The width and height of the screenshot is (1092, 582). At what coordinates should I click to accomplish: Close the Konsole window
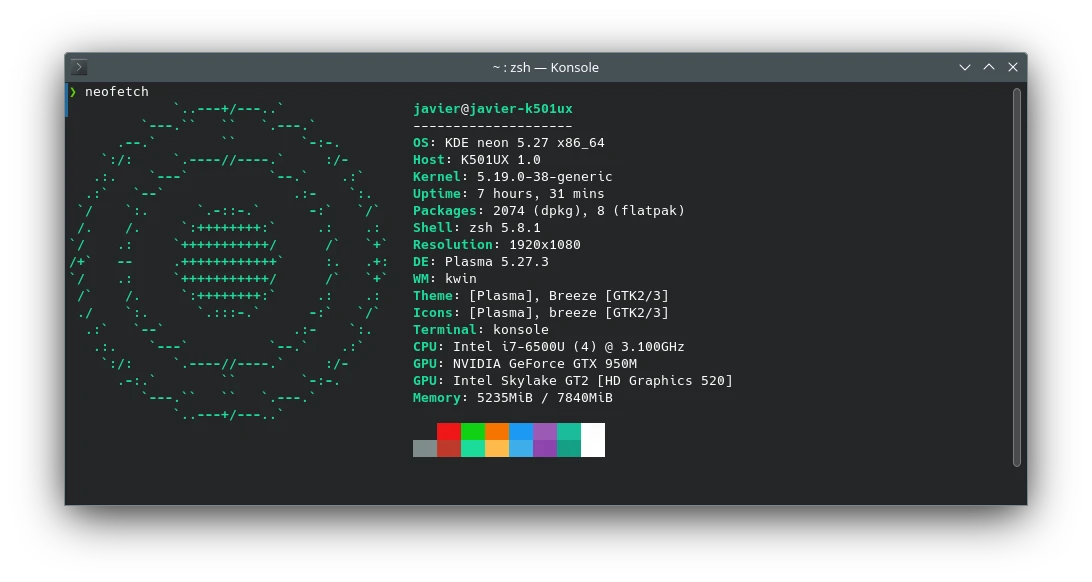(1013, 67)
